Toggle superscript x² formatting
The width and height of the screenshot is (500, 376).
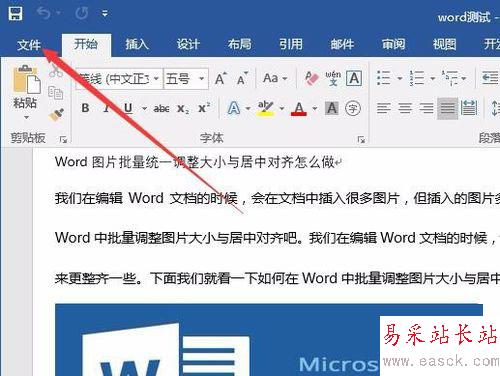click(x=204, y=108)
